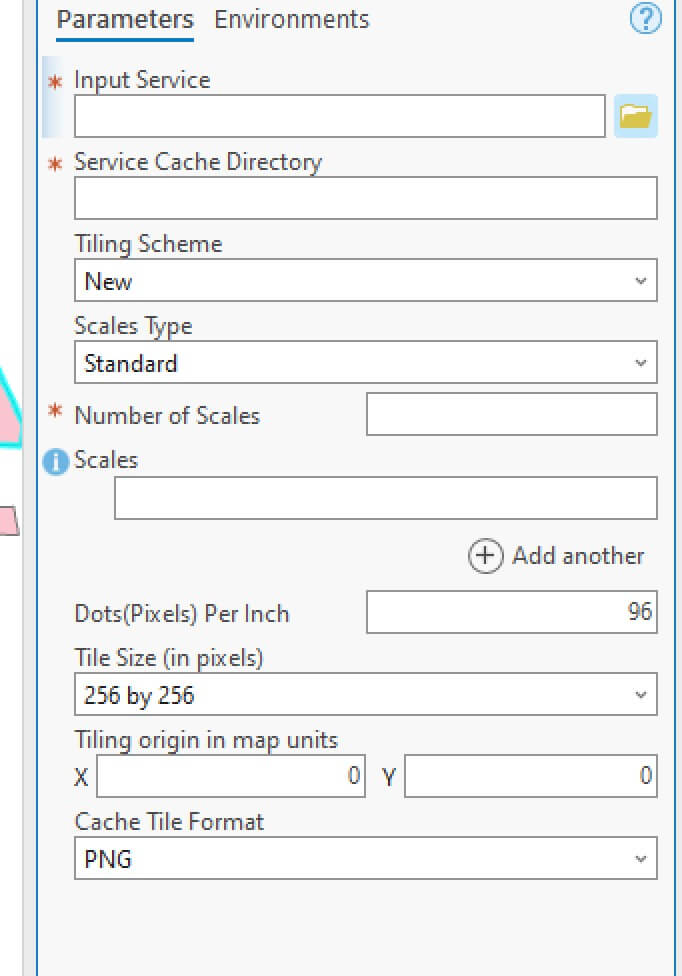Open the Scales Type dropdown set to Standard
The height and width of the screenshot is (976, 682).
[x=365, y=363]
